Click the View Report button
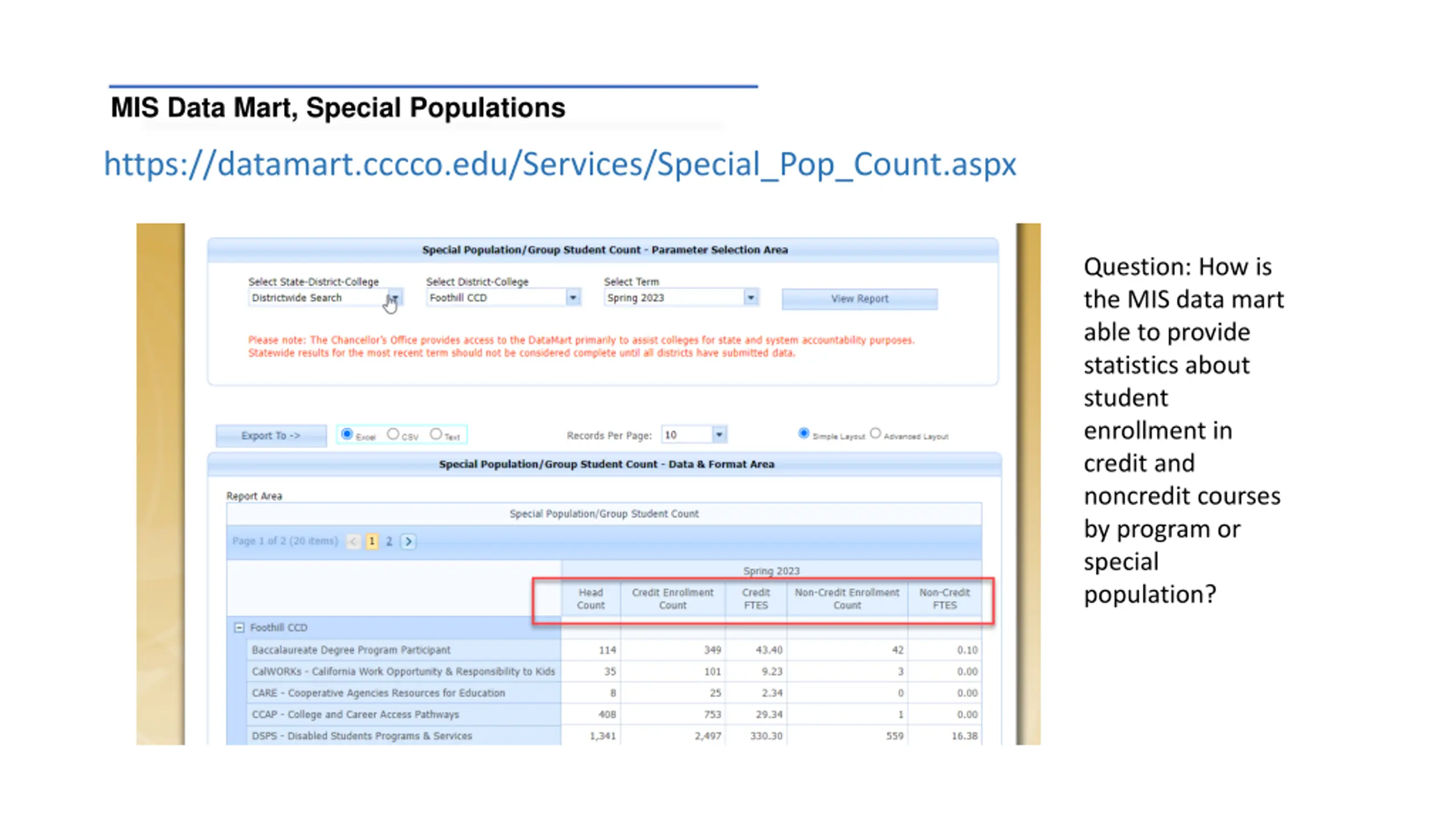The image size is (1456, 819). [x=859, y=299]
